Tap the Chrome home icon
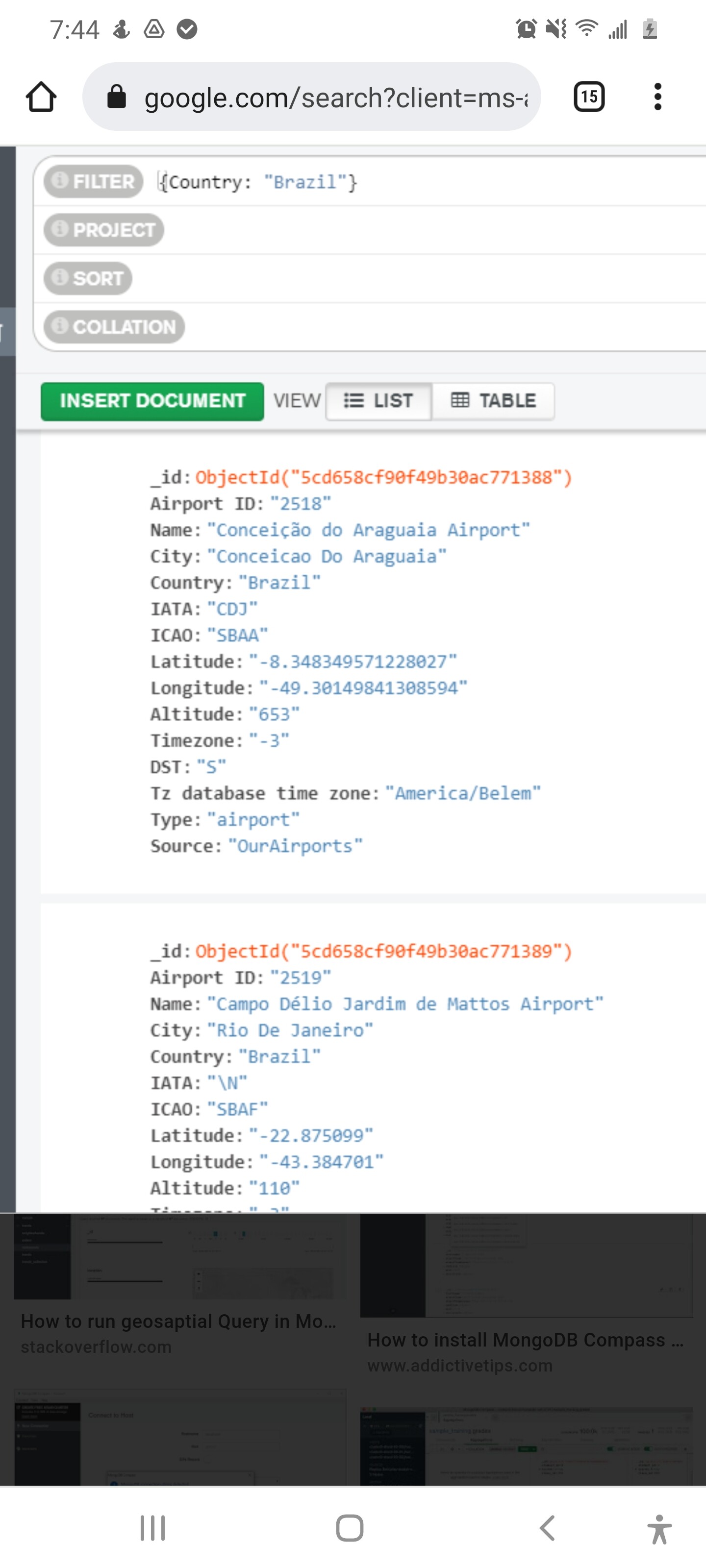The height and width of the screenshot is (1568, 706). (x=41, y=97)
